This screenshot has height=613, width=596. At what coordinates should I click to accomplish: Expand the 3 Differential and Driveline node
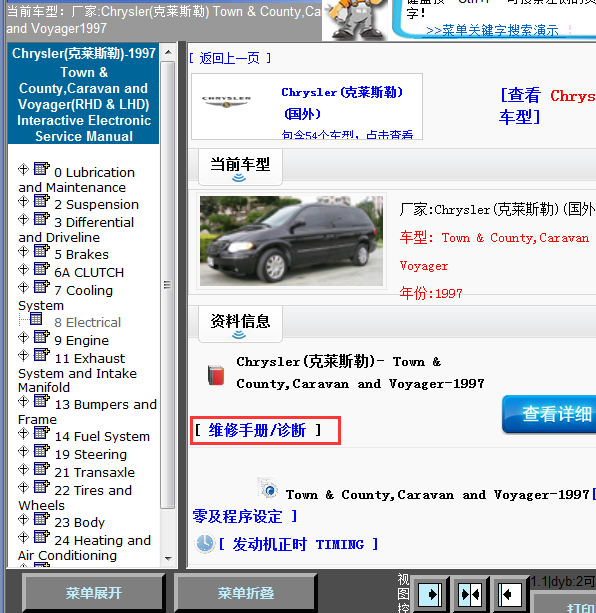[x=23, y=219]
